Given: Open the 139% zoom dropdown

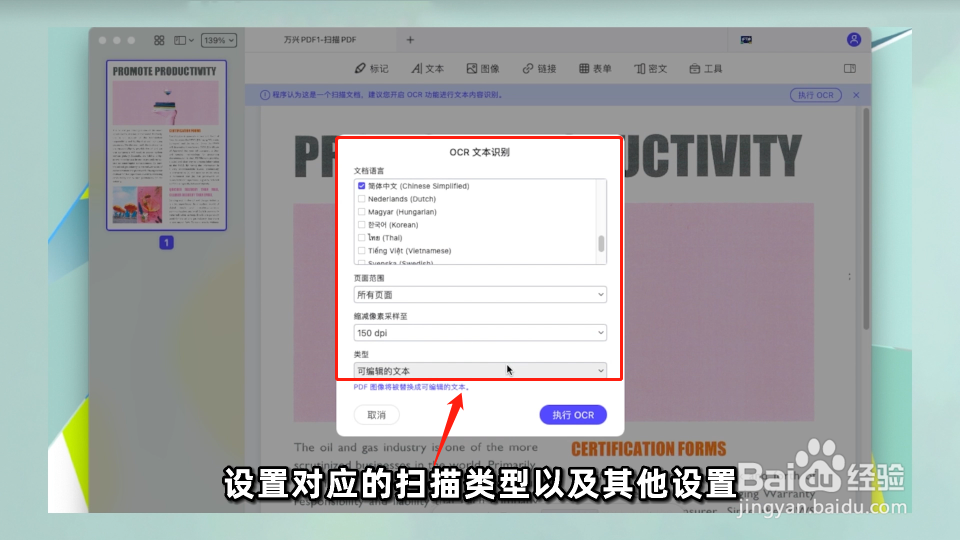Looking at the screenshot, I should pyautogui.click(x=219, y=40).
